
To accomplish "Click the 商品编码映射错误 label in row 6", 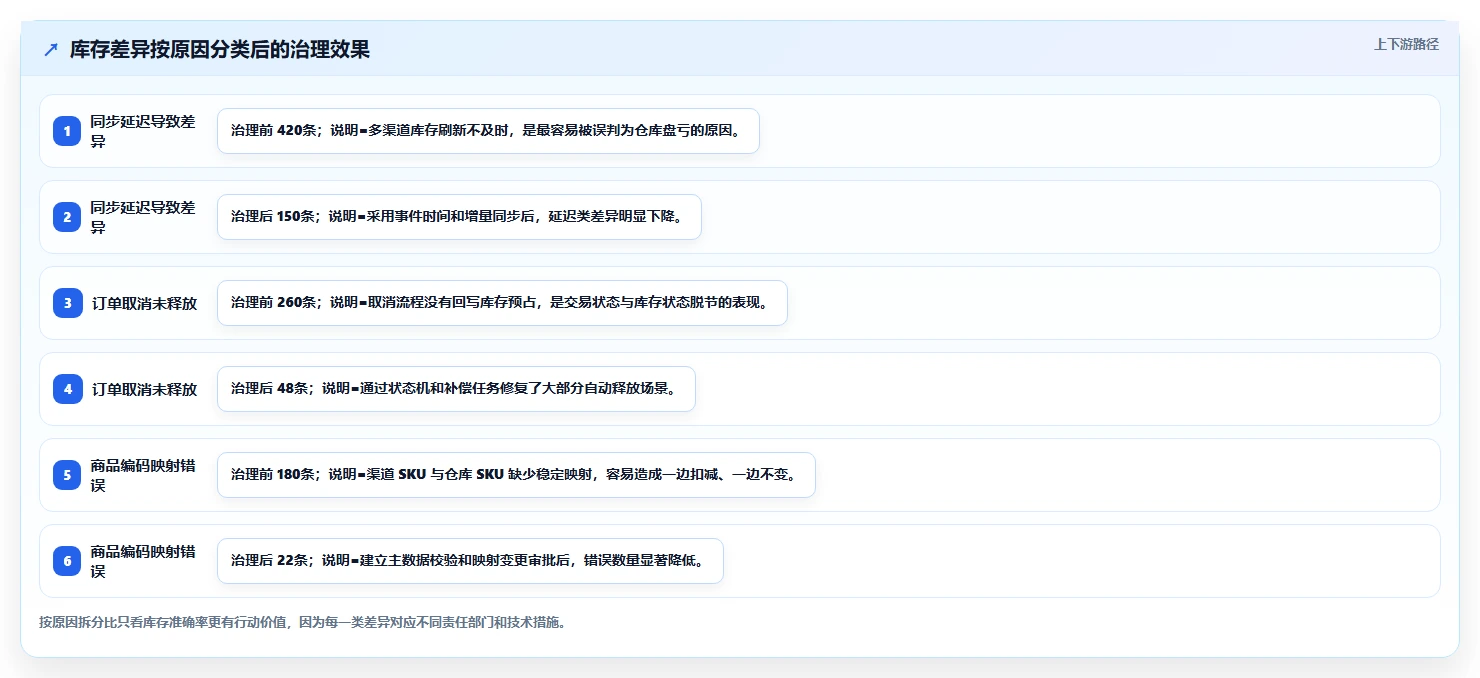I will coord(143,561).
